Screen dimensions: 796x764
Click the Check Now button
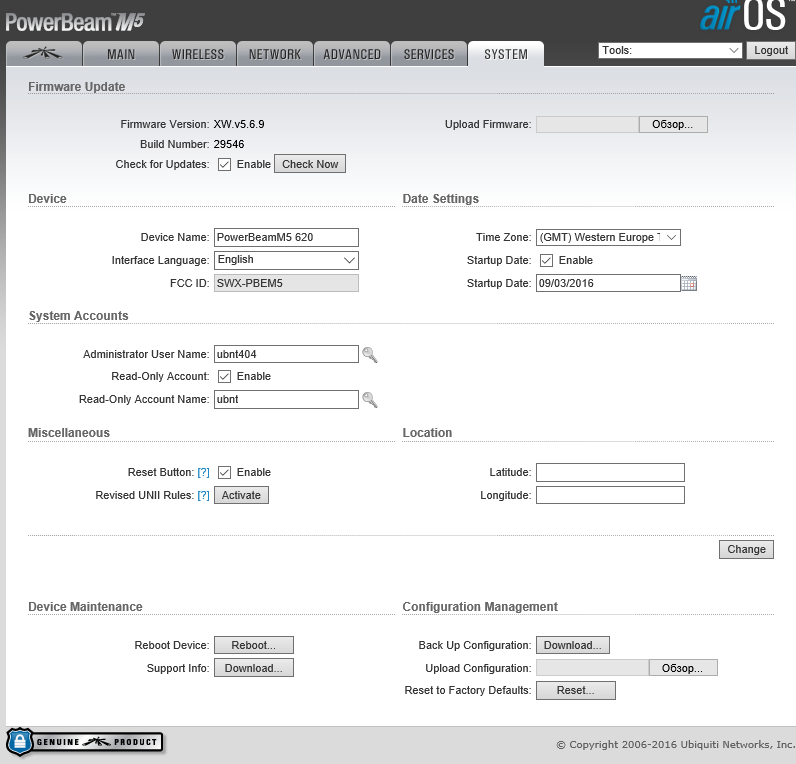[310, 164]
